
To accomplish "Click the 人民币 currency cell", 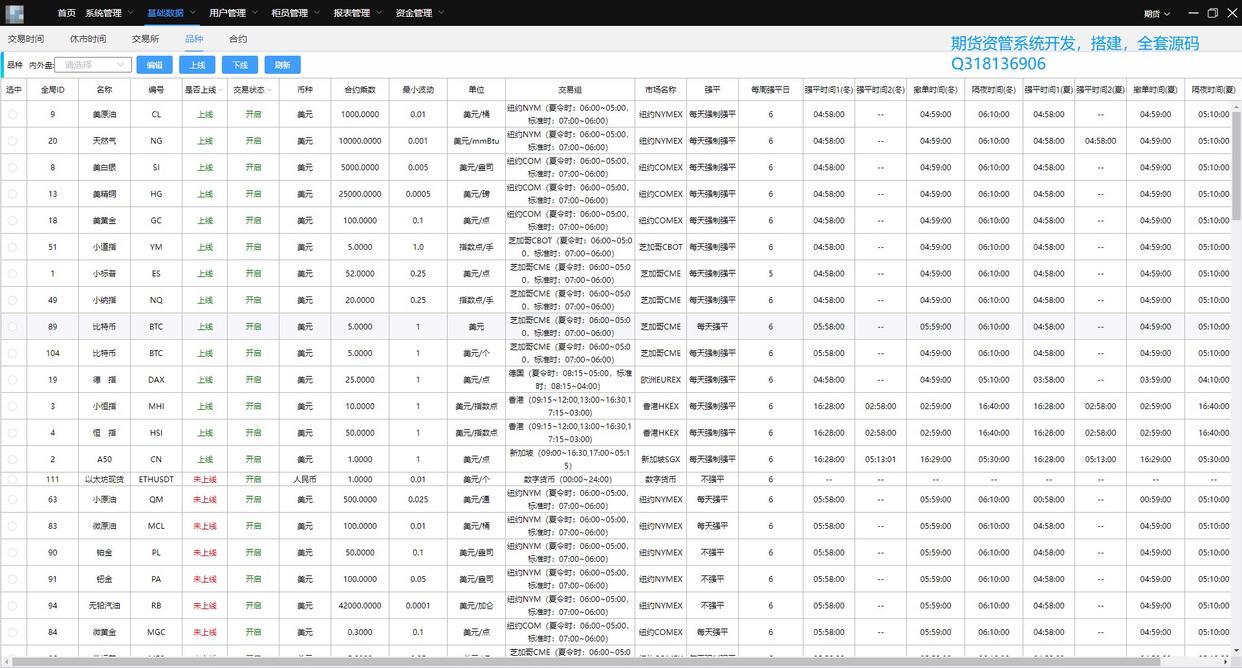I will tap(305, 479).
